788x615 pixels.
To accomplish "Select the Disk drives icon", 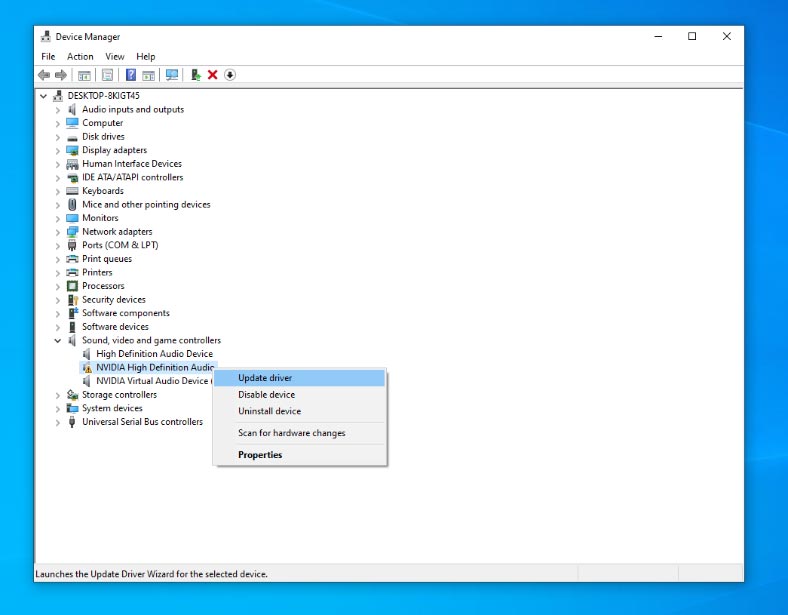I will 72,137.
